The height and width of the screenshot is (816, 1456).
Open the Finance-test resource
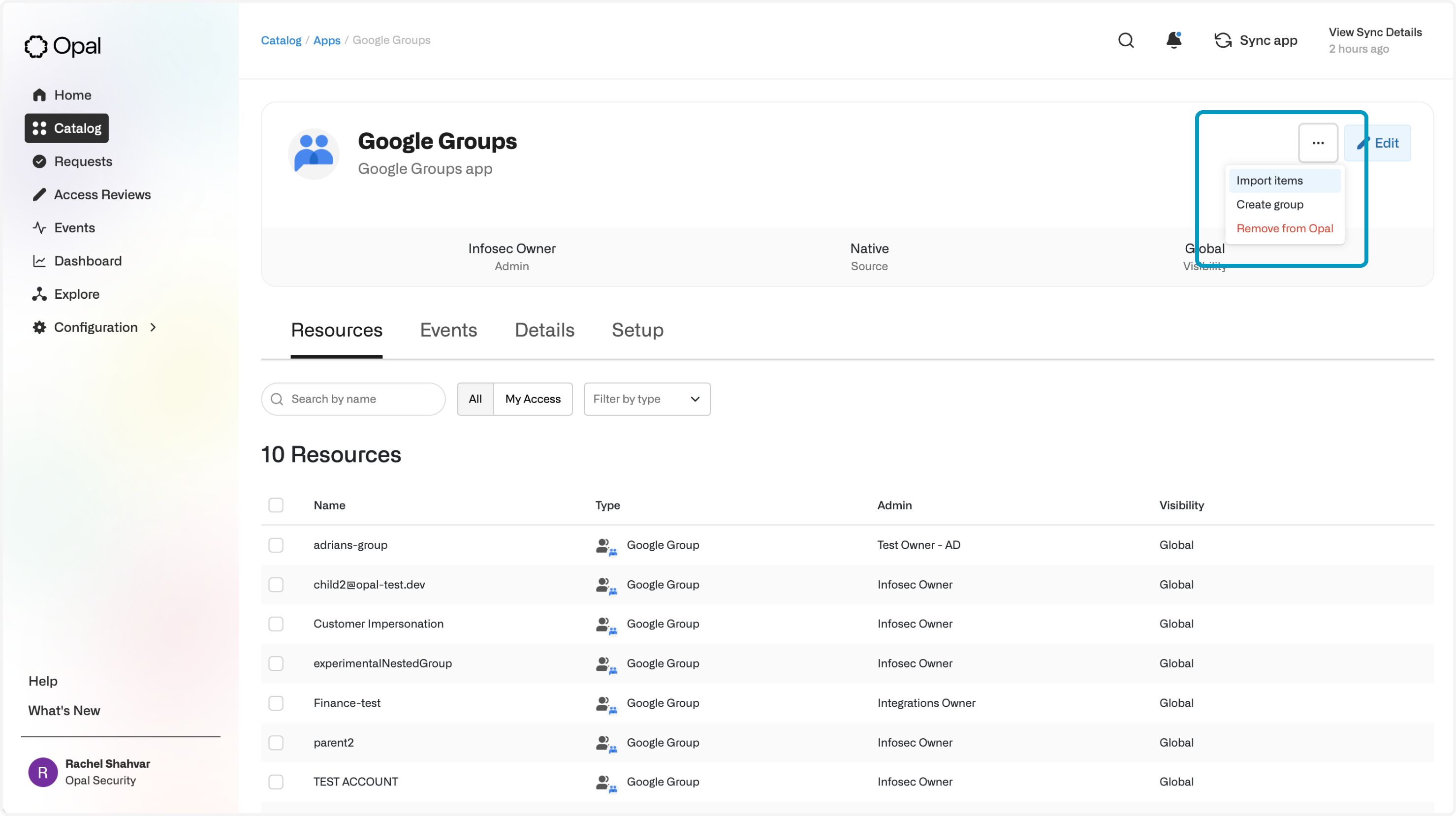[347, 704]
